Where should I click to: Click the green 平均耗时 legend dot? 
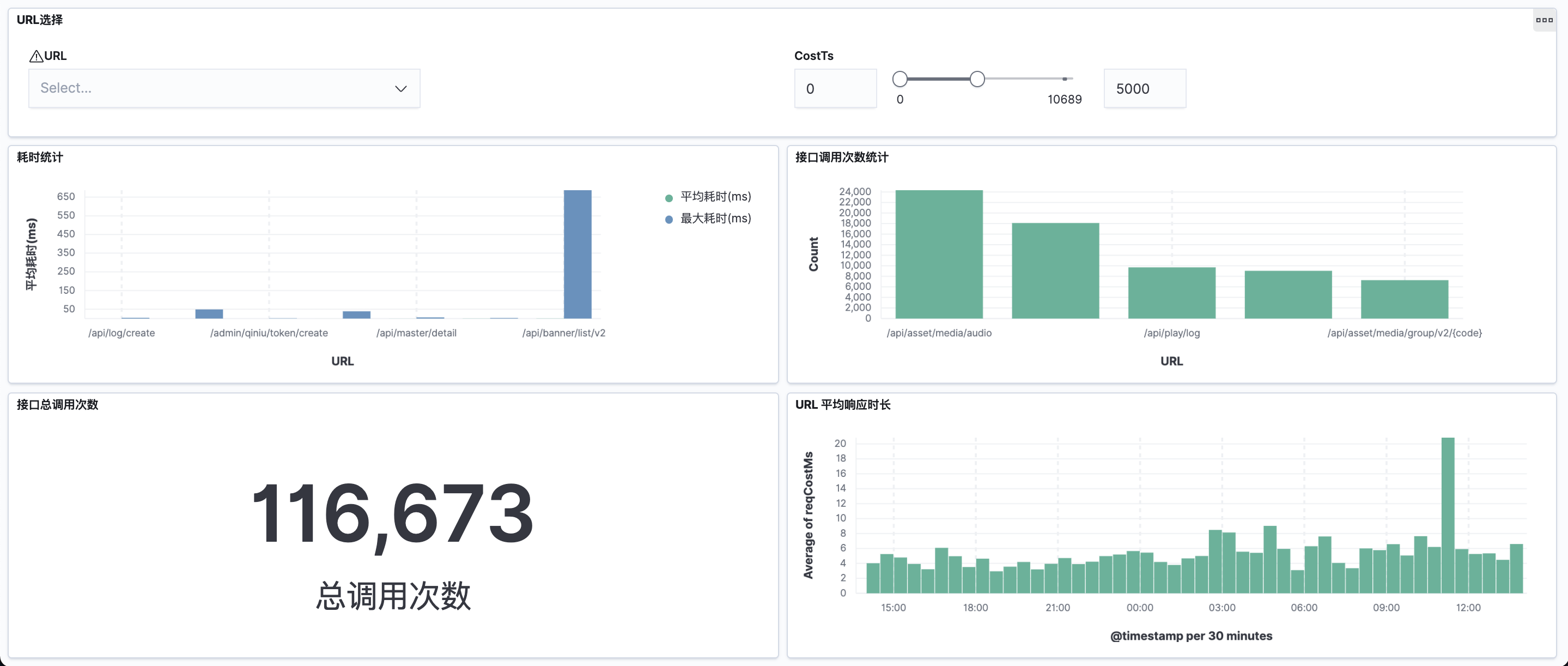[x=668, y=198]
